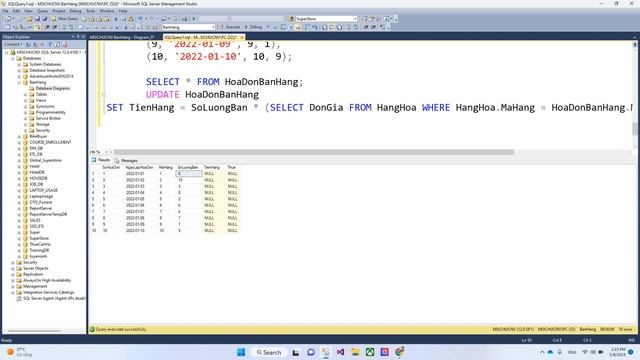Open the Help menu
Image resolution: width=640 pixels, height=360 pixels.
point(123,11)
